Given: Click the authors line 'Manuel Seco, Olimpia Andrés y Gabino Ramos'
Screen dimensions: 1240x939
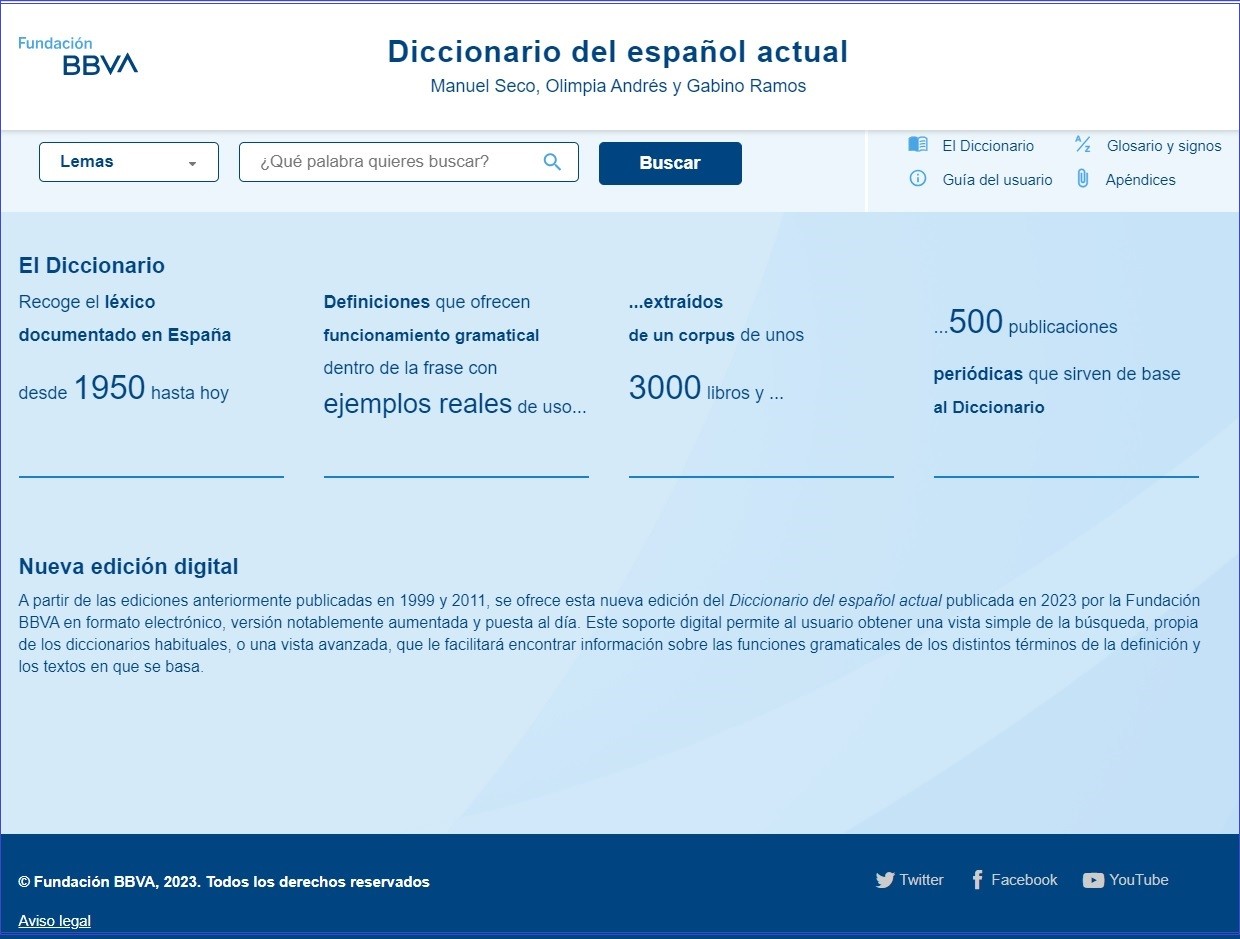Looking at the screenshot, I should pyautogui.click(x=618, y=86).
